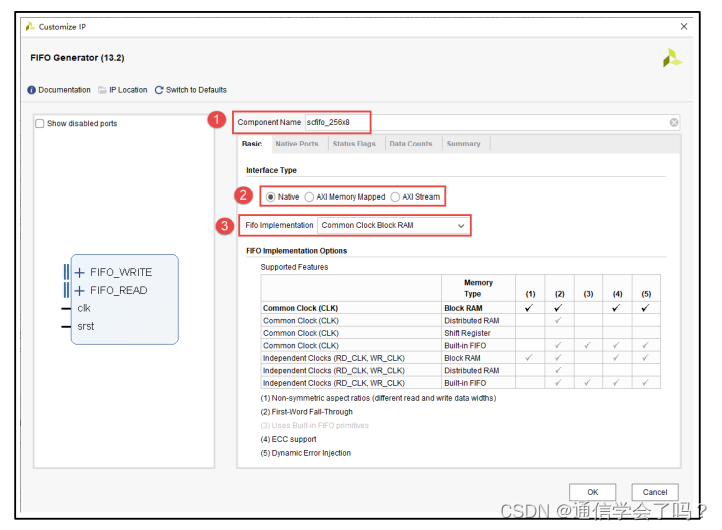The height and width of the screenshot is (530, 722).
Task: Click the FIFO_WRITE label in the symbol
Action: 121,273
